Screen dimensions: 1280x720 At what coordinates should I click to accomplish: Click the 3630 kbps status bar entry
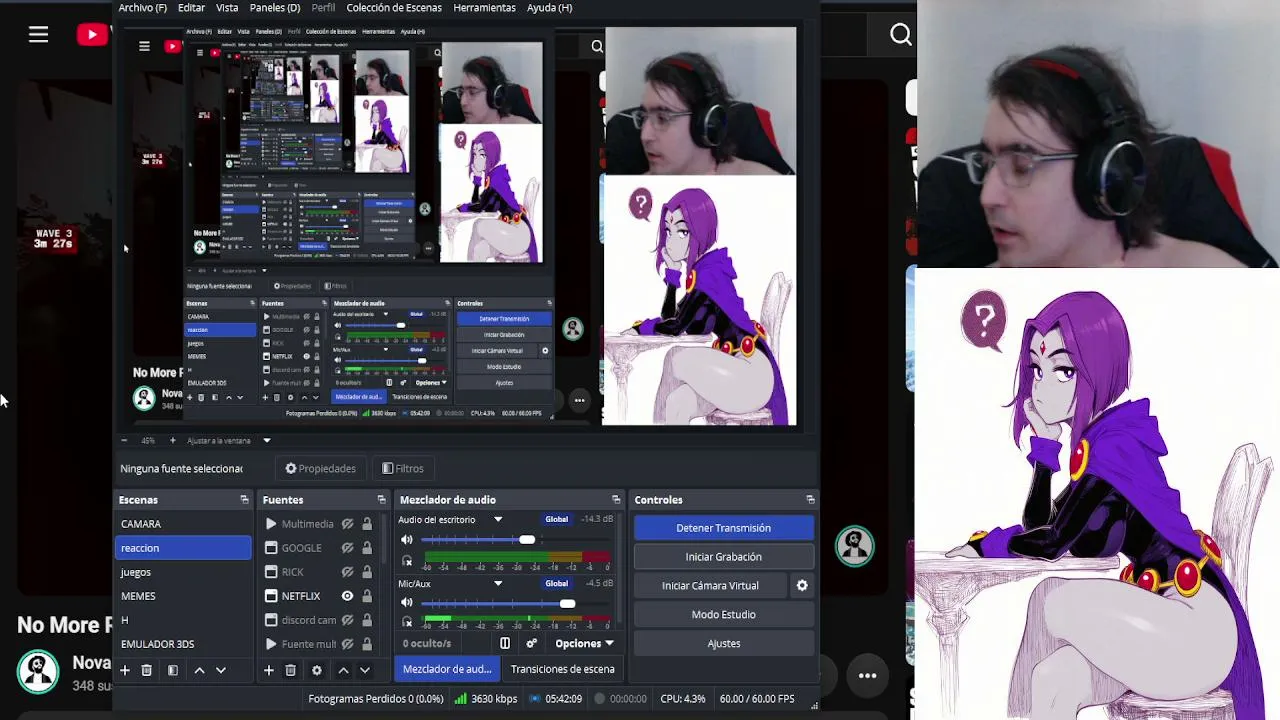click(x=484, y=699)
